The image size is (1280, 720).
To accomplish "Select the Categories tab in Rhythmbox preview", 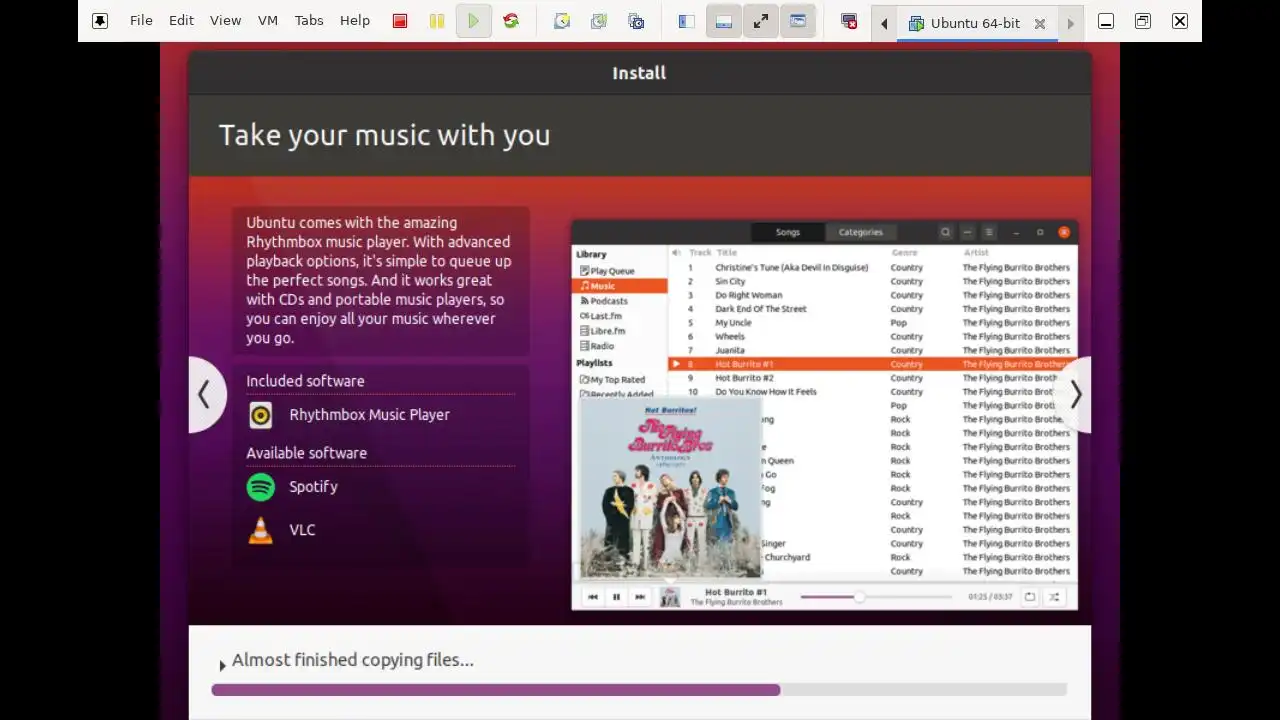I will tap(860, 232).
